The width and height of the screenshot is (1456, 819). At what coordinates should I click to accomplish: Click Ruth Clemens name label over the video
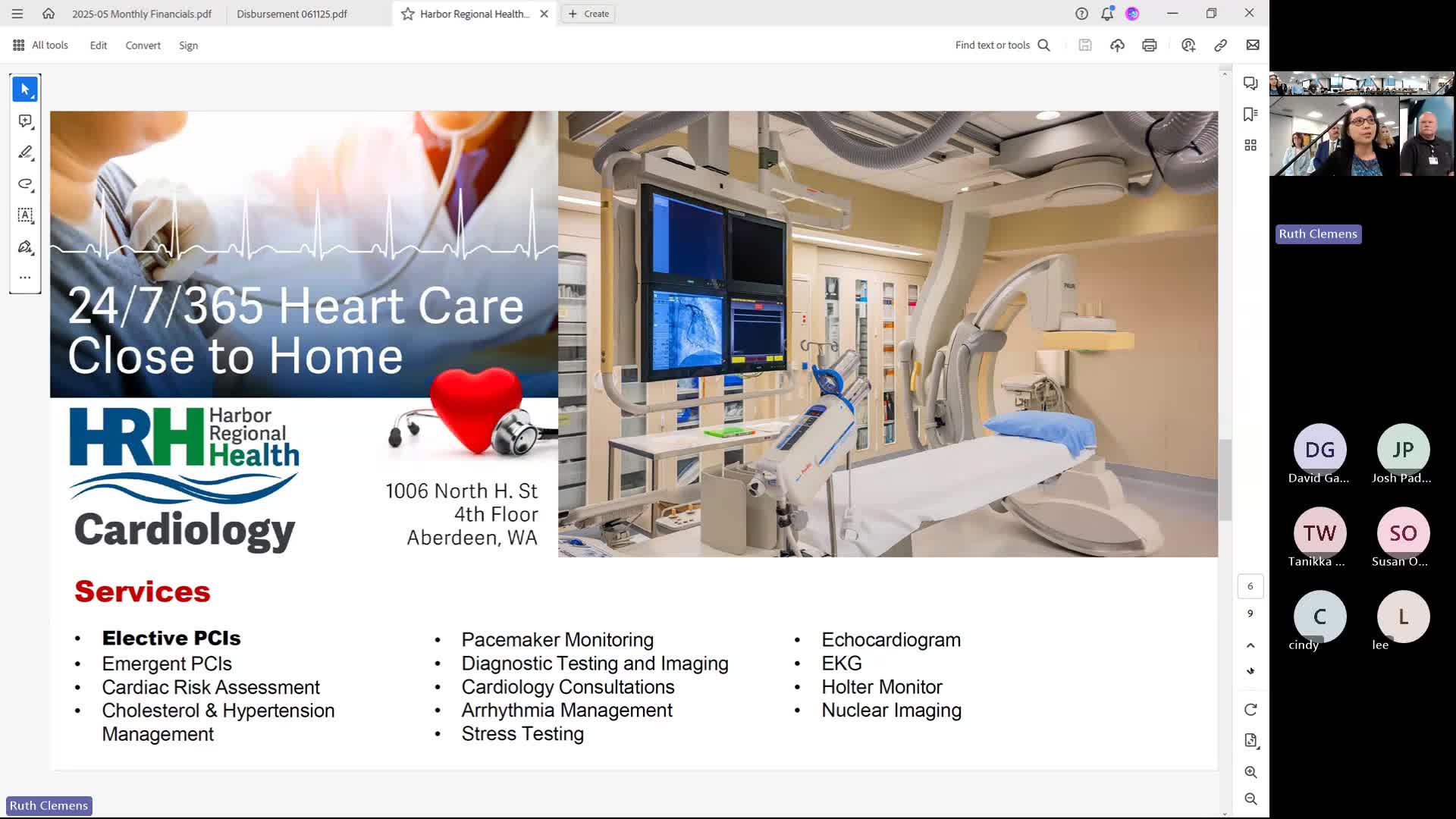1318,234
